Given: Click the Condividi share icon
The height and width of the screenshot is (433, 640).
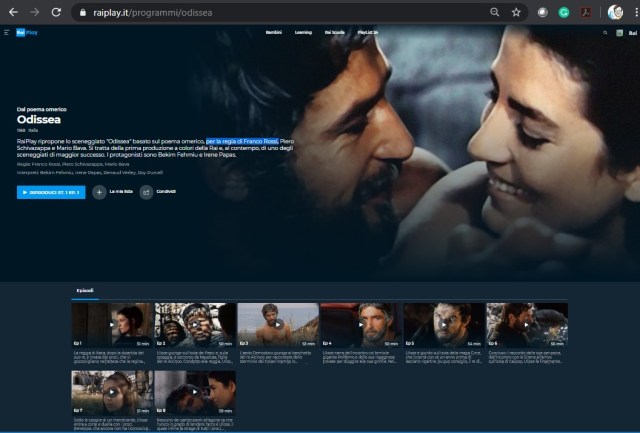Looking at the screenshot, I should point(146,192).
